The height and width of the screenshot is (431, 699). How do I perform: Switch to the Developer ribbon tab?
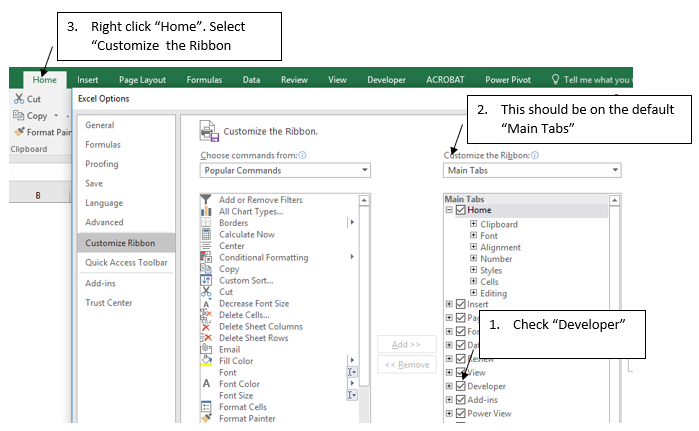click(387, 80)
